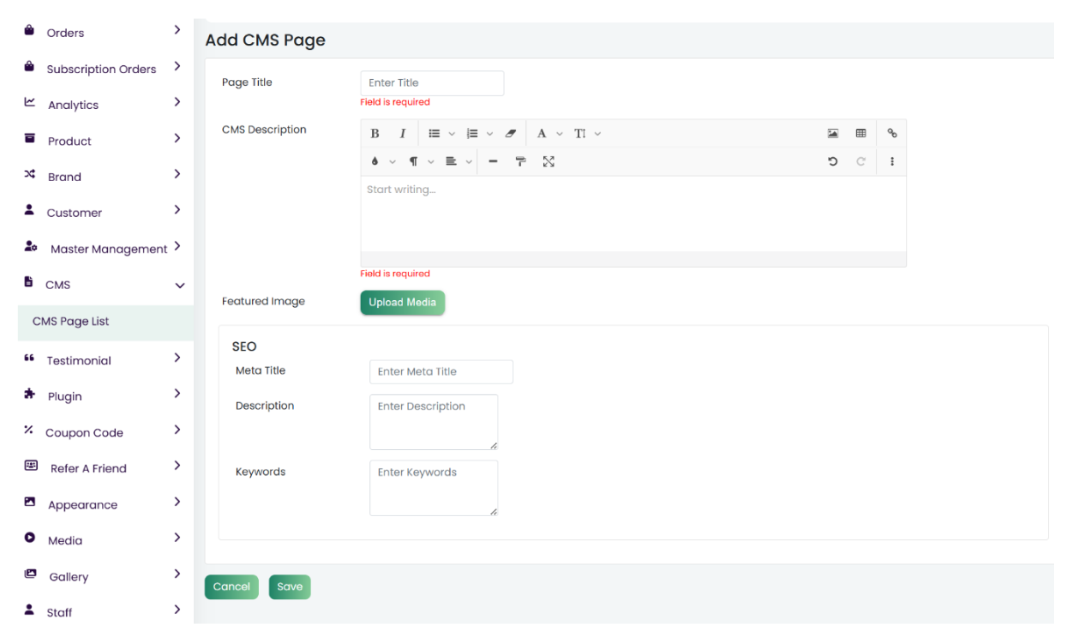Click the insert link icon
The width and height of the screenshot is (1068, 628).
coord(892,134)
